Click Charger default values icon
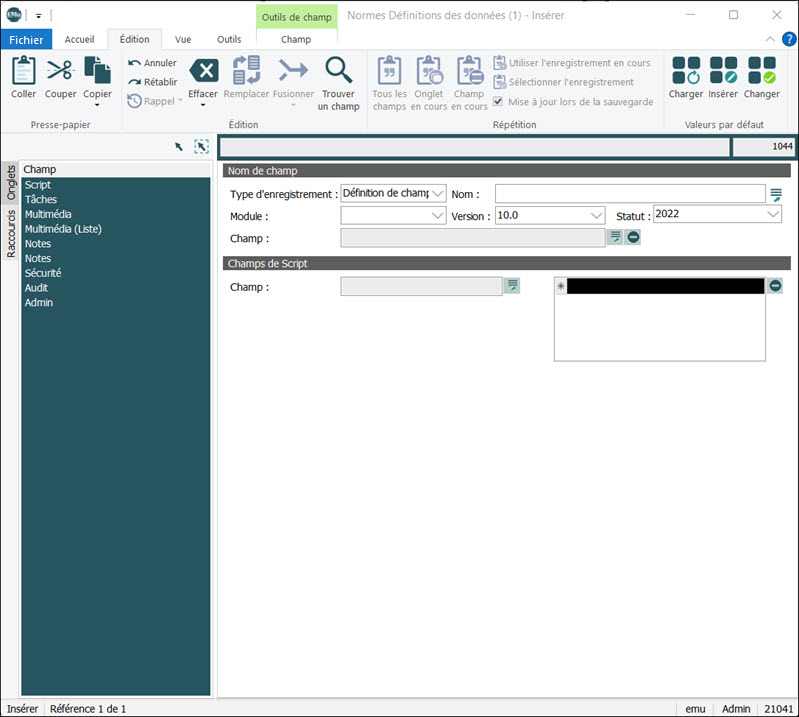Screen dimensions: 799x717 (x=686, y=70)
